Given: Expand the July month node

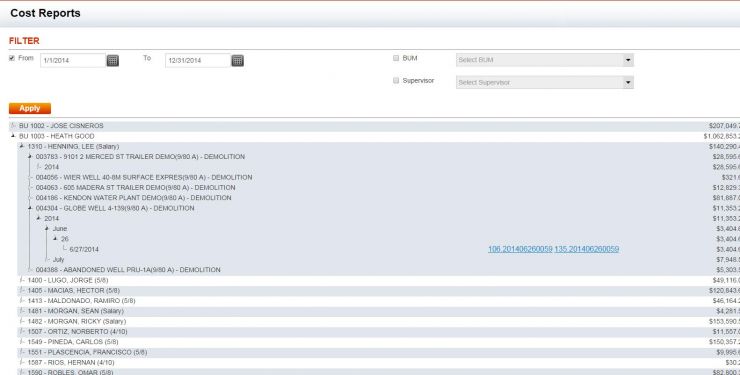Looking at the screenshot, I should tap(47, 259).
